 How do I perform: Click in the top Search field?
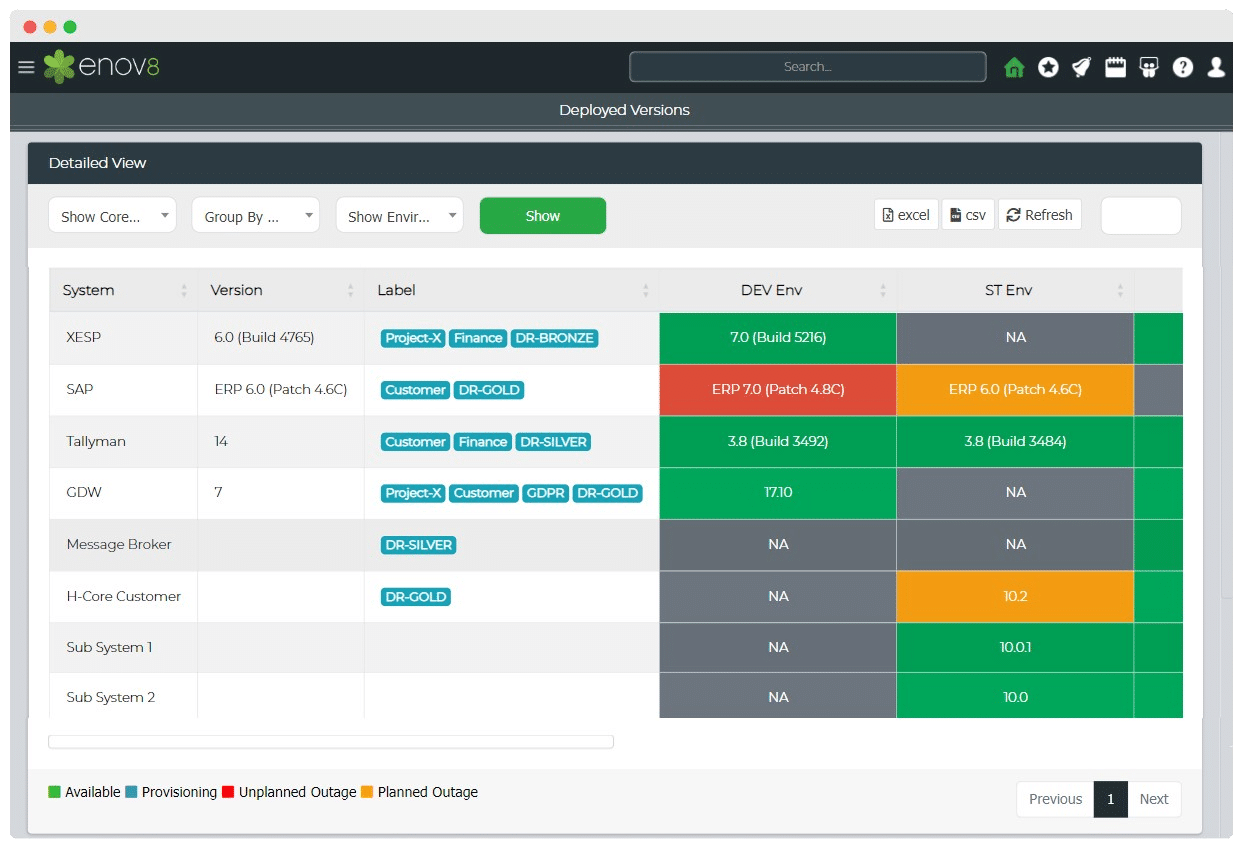point(807,67)
